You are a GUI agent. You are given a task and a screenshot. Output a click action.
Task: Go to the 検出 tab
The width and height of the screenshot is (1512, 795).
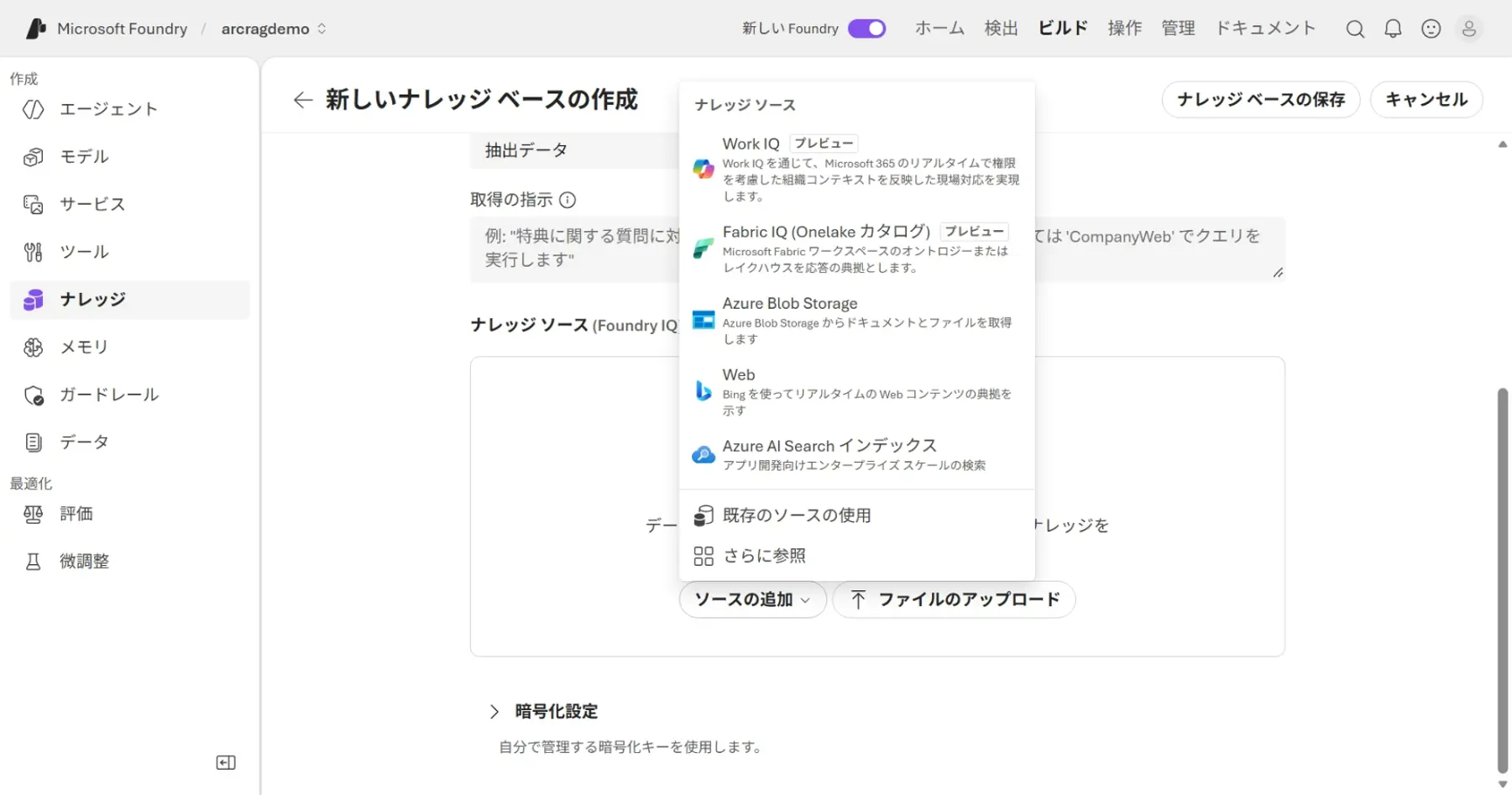1001,29
